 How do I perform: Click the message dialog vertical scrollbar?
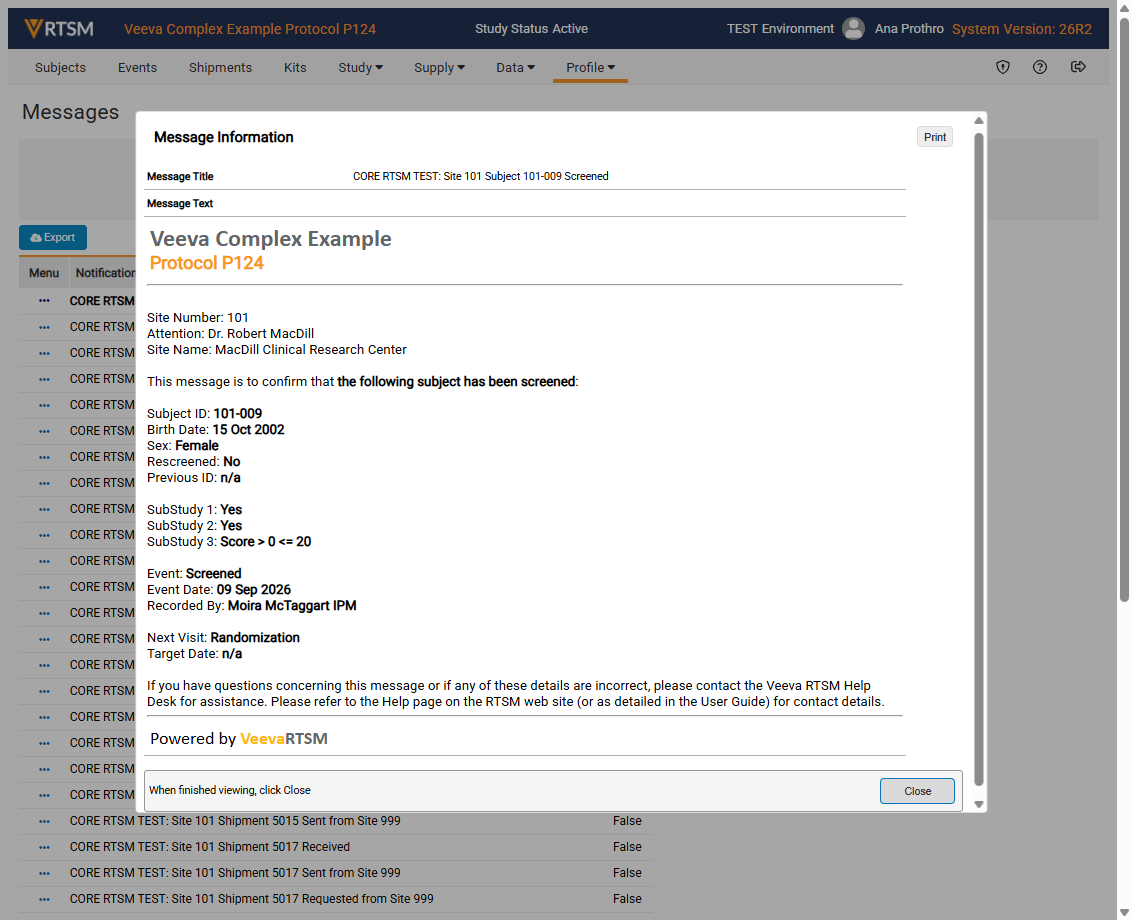click(979, 459)
